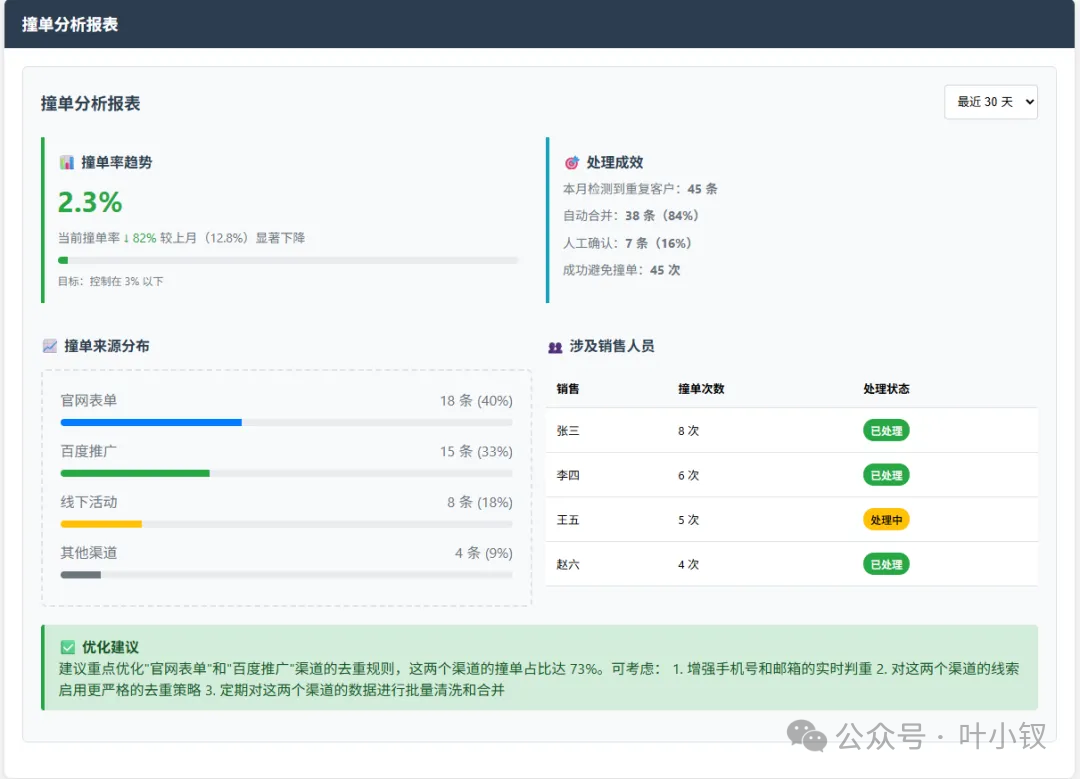Open the 最近 30 天 time range dropdown
The width and height of the screenshot is (1080, 779).
pyautogui.click(x=990, y=102)
